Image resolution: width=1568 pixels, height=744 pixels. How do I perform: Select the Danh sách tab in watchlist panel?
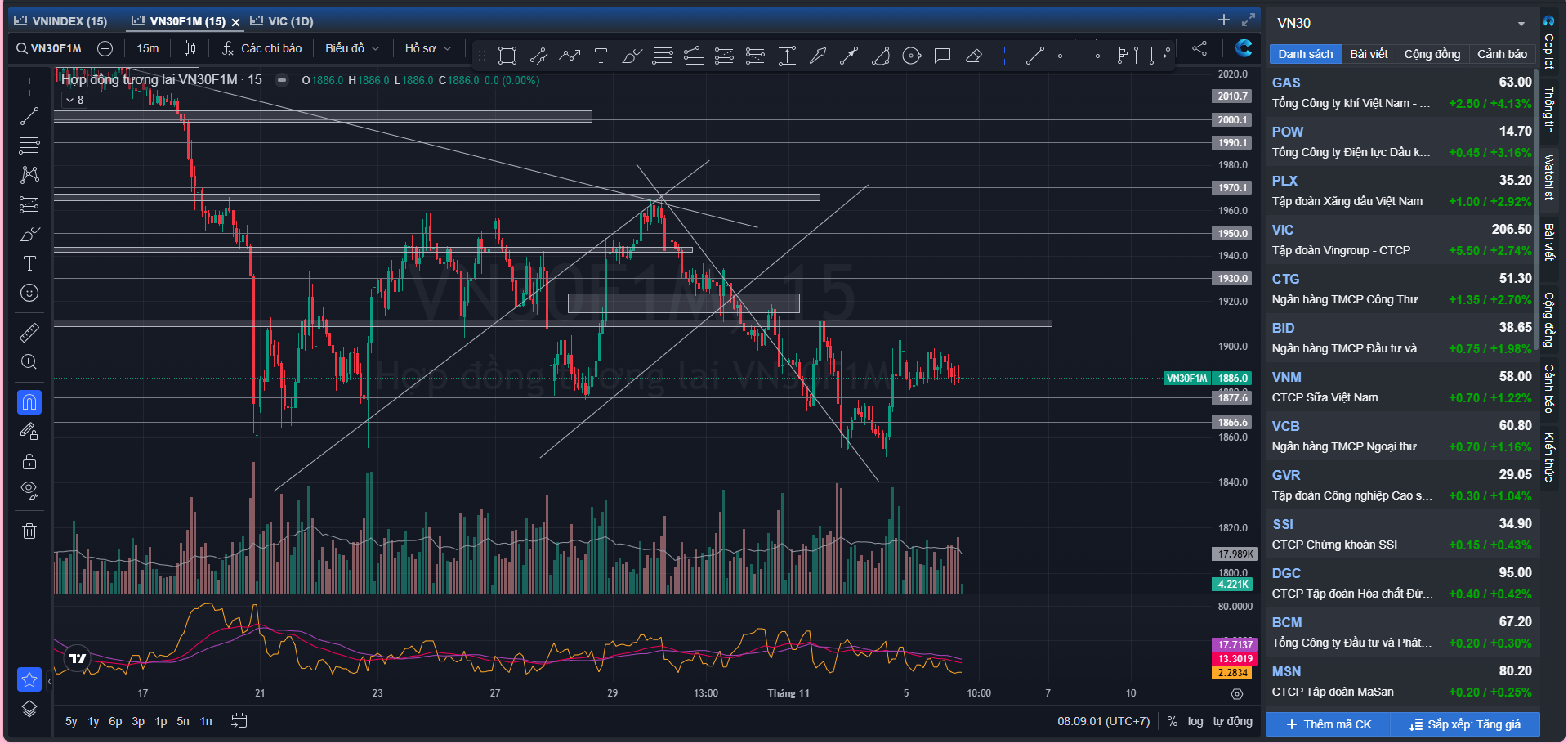[x=1305, y=54]
